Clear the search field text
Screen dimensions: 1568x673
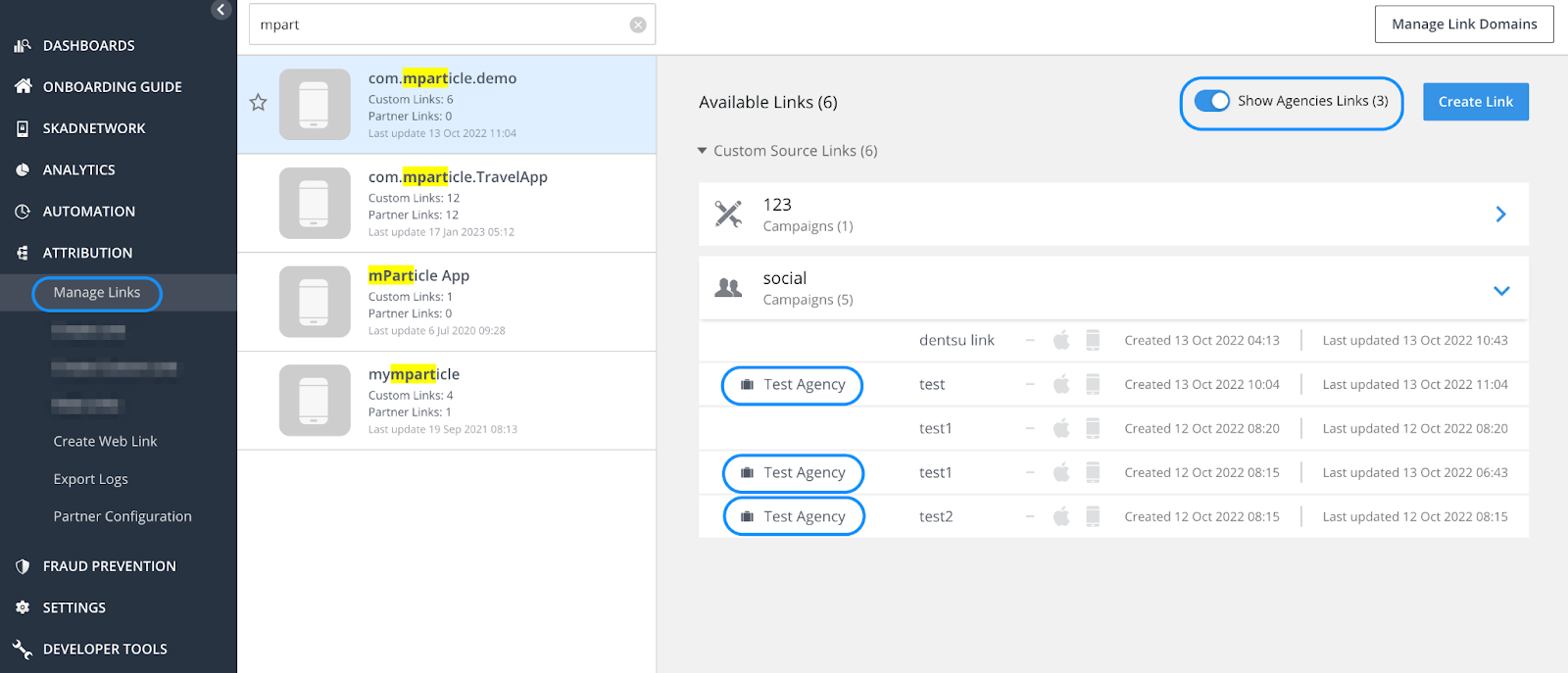pyautogui.click(x=638, y=24)
